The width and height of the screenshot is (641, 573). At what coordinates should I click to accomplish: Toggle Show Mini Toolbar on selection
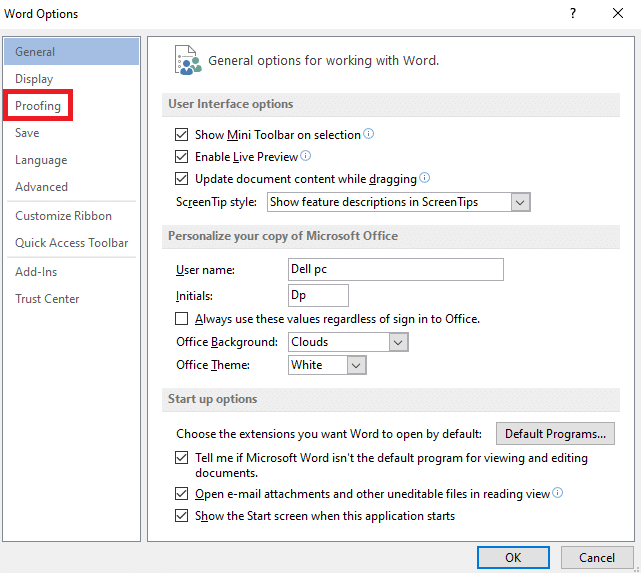click(x=182, y=134)
